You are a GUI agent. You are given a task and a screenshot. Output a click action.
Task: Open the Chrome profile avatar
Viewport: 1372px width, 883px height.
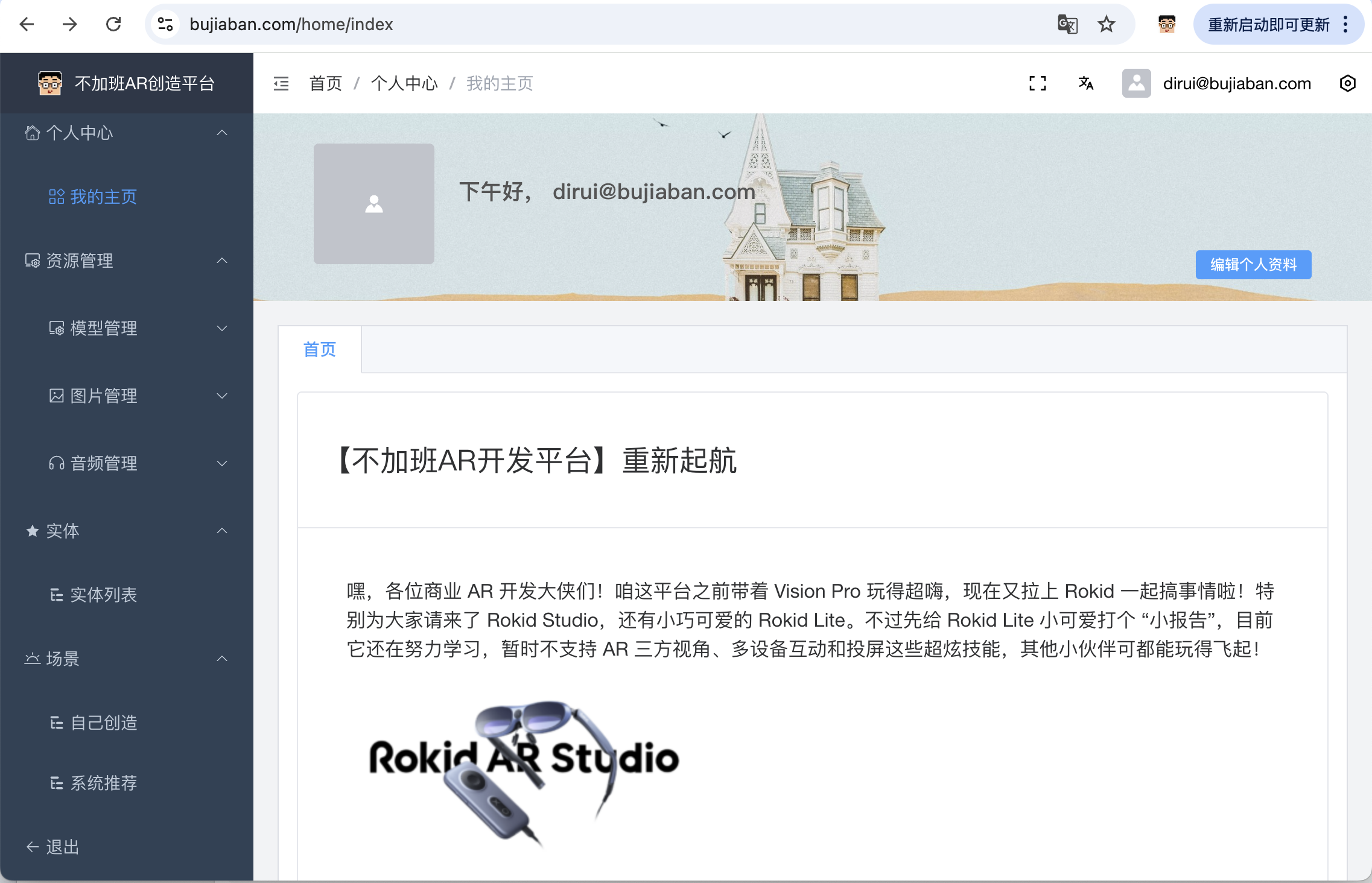click(1167, 24)
